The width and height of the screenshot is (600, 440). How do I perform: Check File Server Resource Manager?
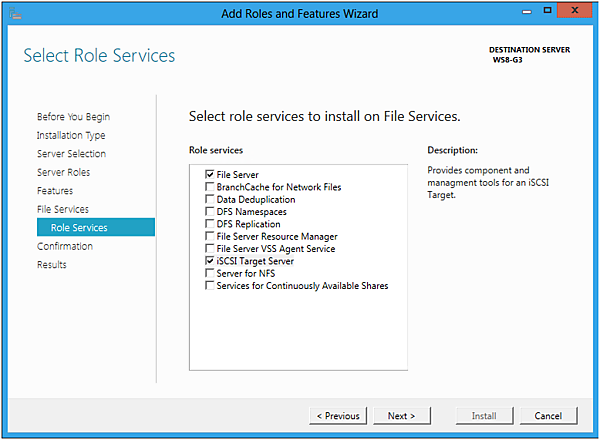(209, 237)
